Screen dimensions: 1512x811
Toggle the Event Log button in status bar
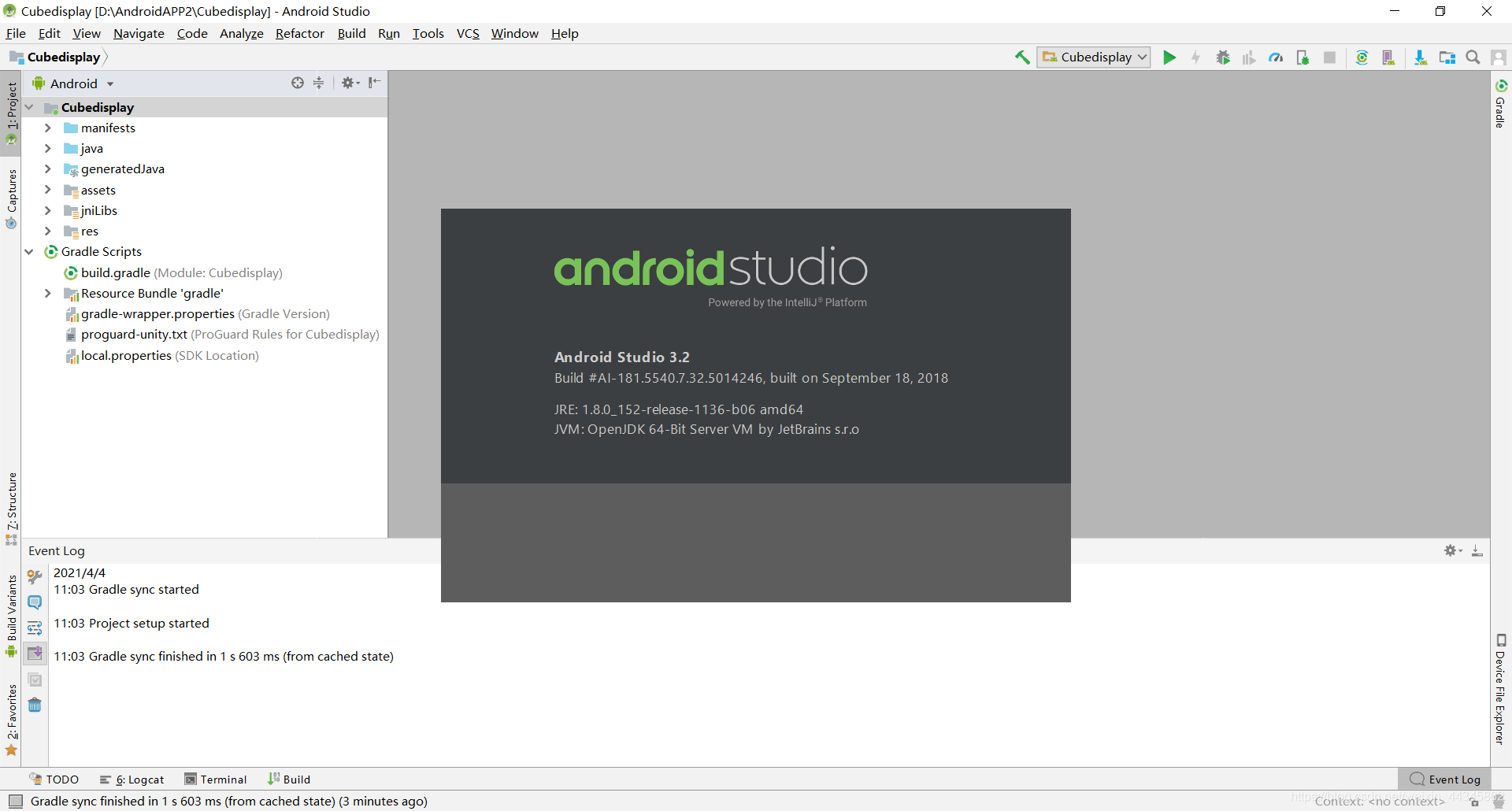pos(1445,780)
